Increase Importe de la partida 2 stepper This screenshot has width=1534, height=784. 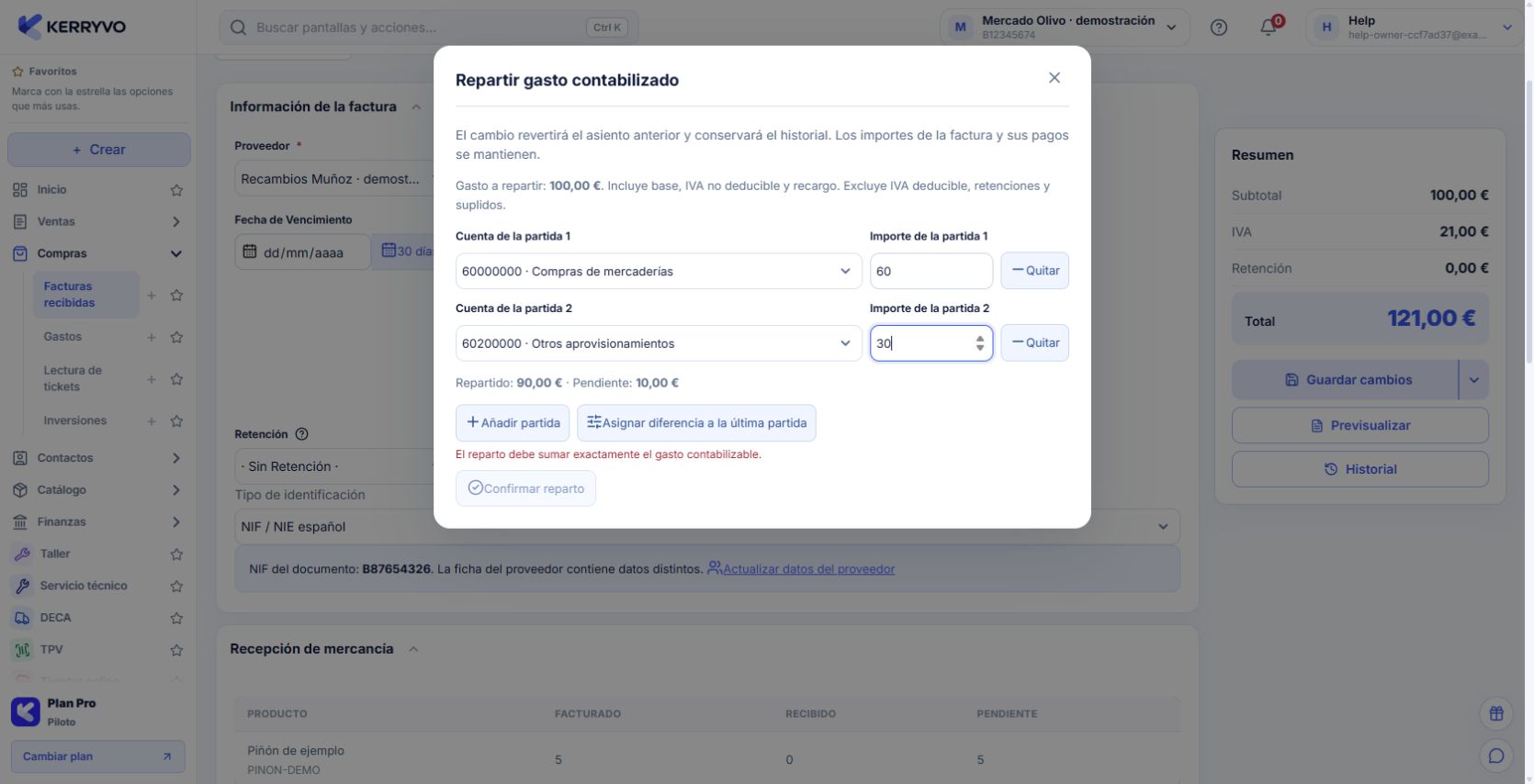980,338
